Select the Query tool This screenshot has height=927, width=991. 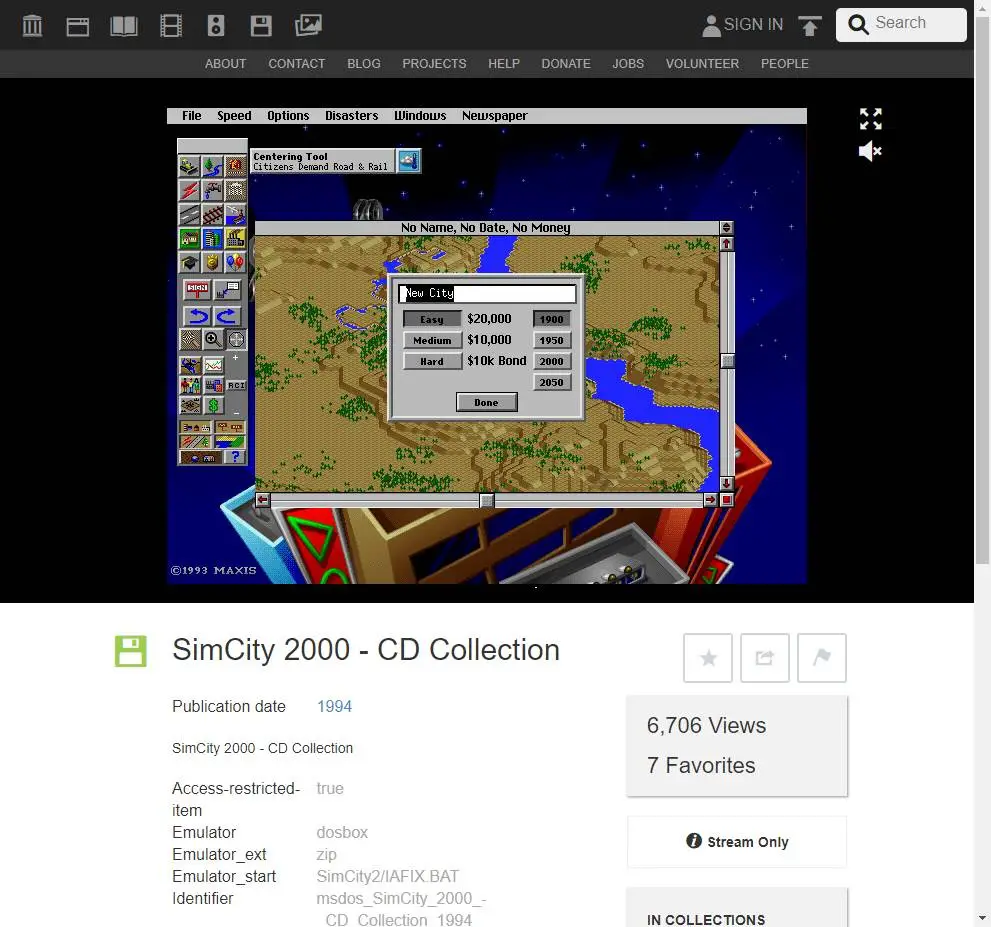click(227, 289)
